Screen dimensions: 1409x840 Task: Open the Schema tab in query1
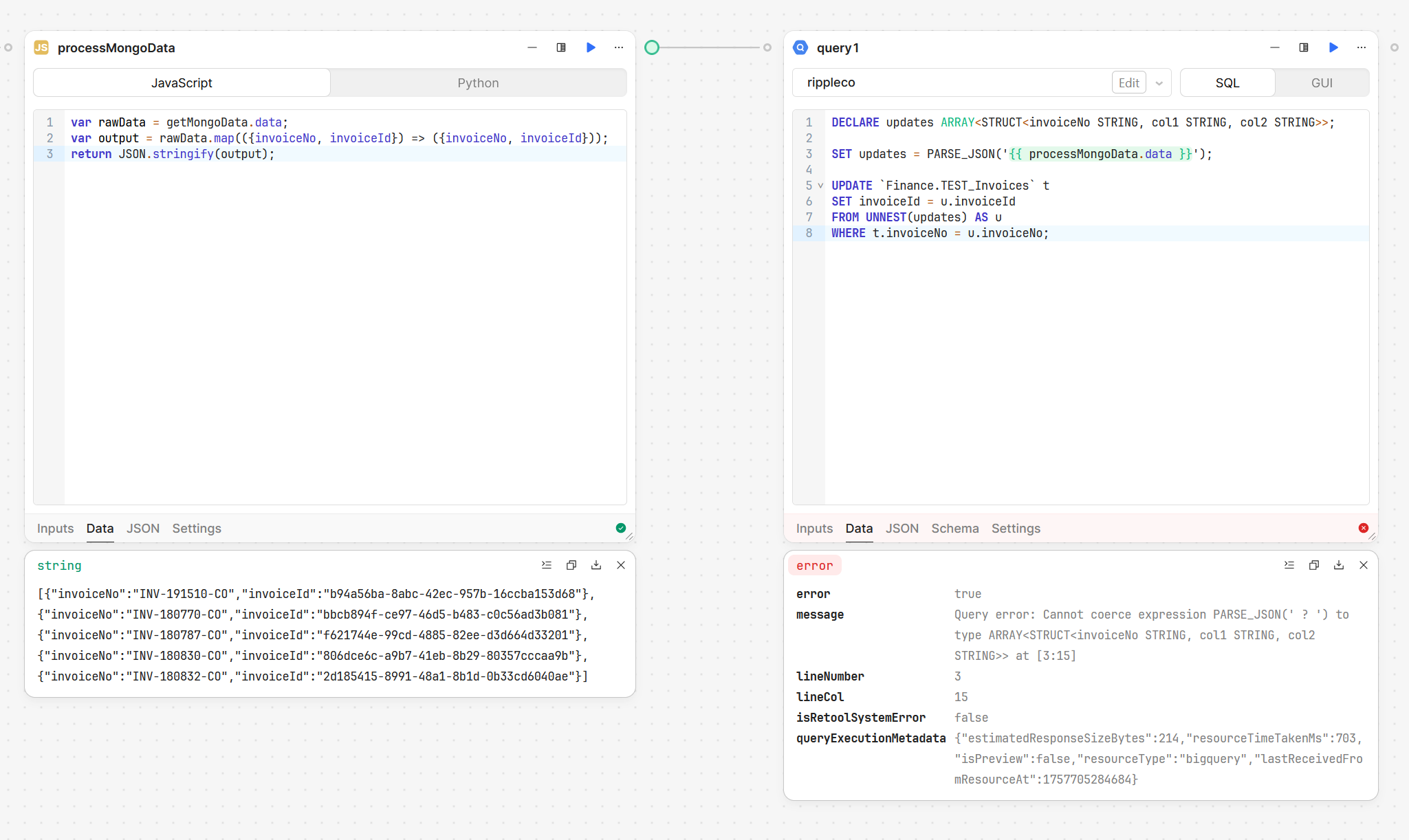click(954, 528)
